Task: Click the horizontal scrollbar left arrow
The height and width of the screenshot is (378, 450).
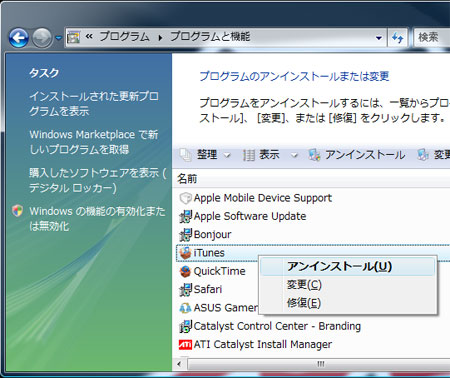Action: [179, 364]
